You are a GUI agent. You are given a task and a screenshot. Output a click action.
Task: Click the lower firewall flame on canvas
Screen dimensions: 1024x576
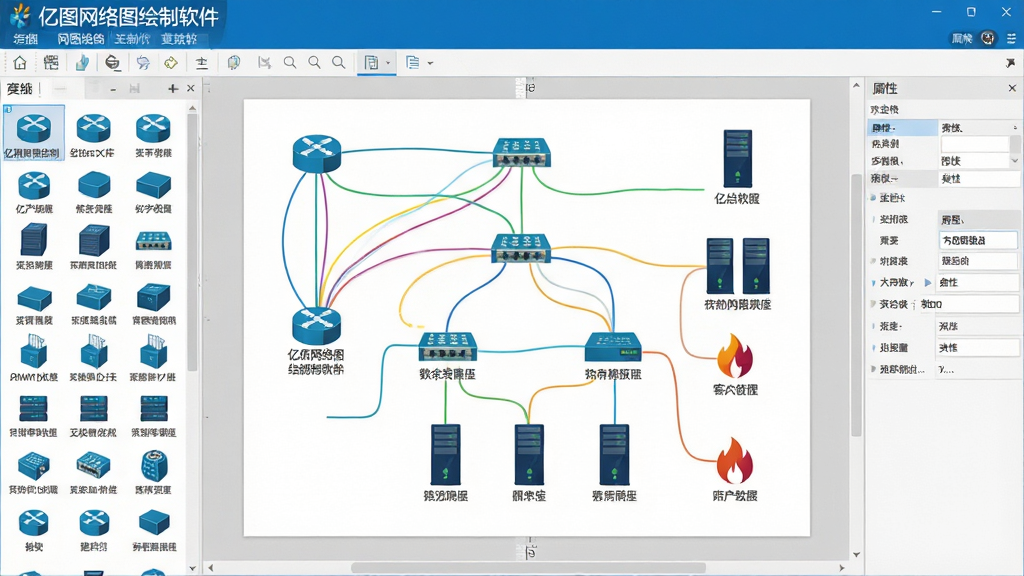pyautogui.click(x=735, y=460)
